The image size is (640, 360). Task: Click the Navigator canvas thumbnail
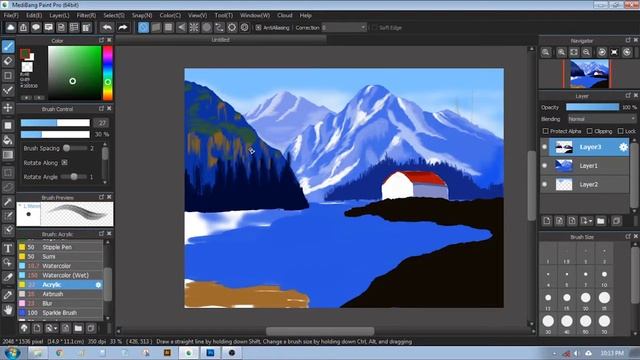tap(589, 74)
